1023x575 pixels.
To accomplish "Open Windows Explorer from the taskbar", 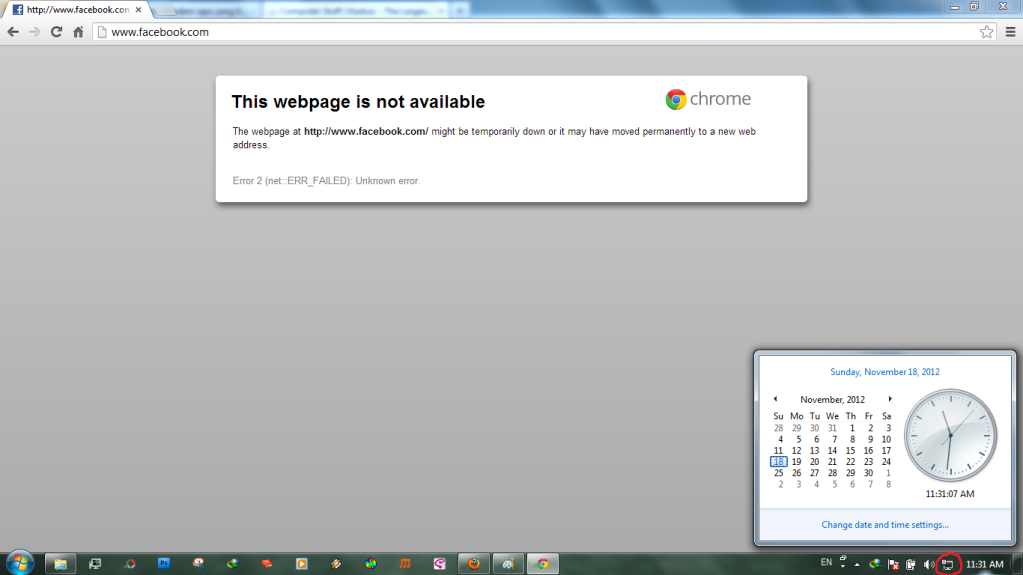I will (61, 564).
